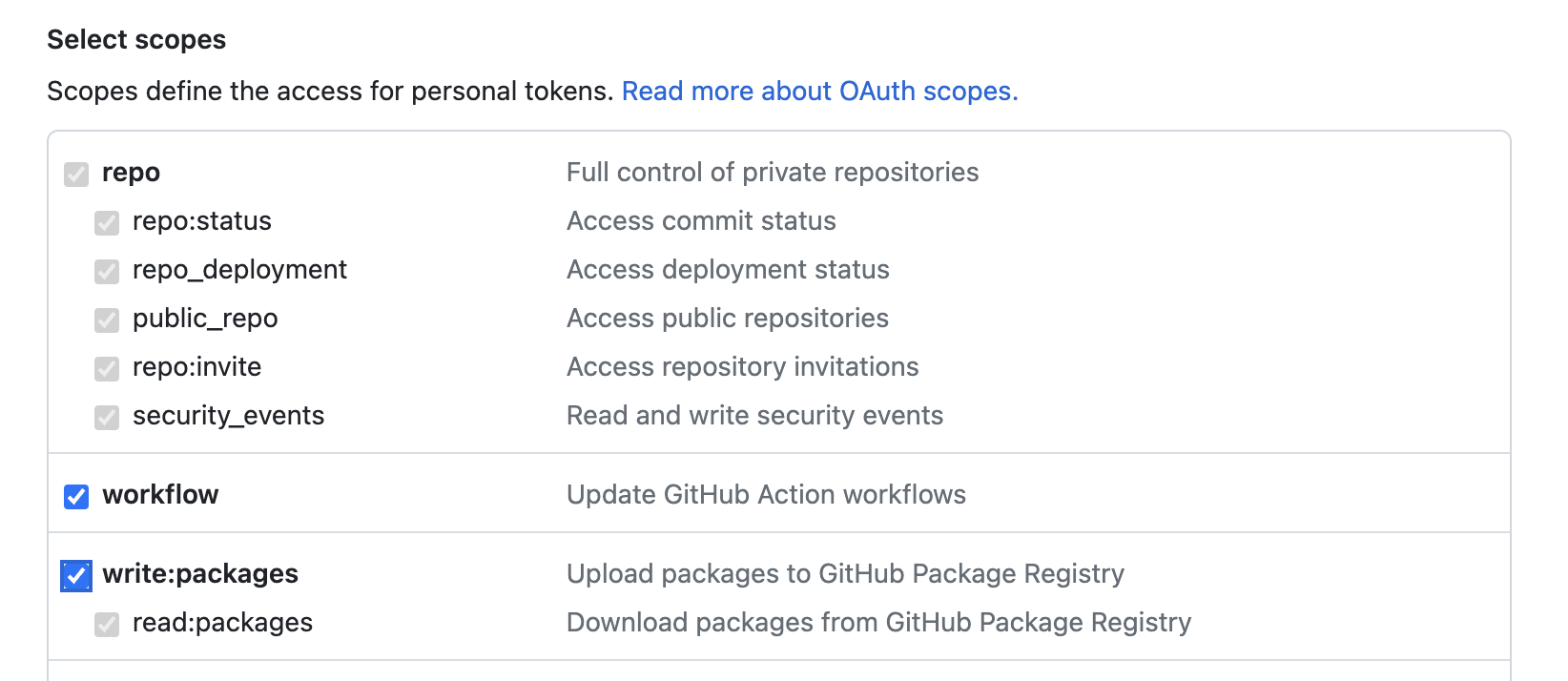Click the 'repo:status' label text
Screen dimensions: 1568x681
click(201, 221)
